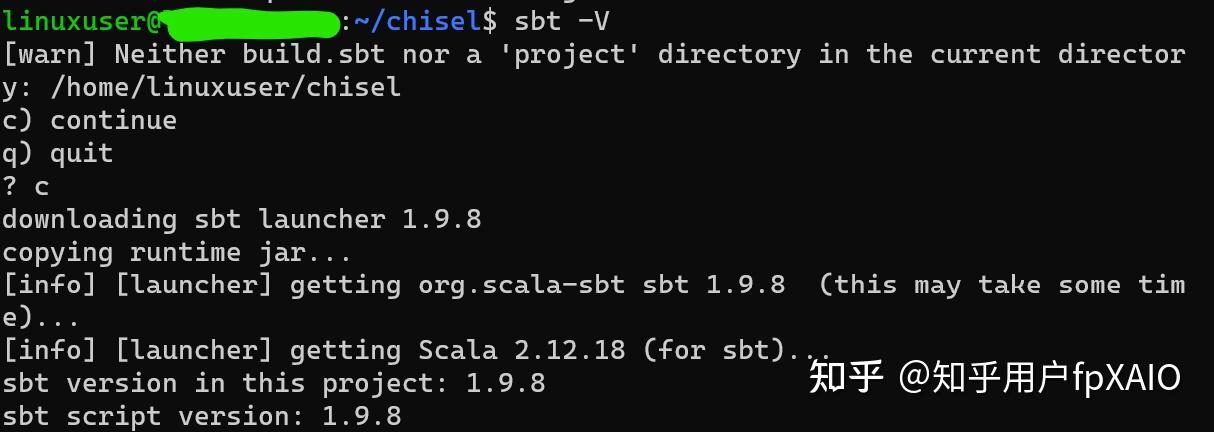
Task: Click the org.scala-sbt text
Action: click(521, 285)
